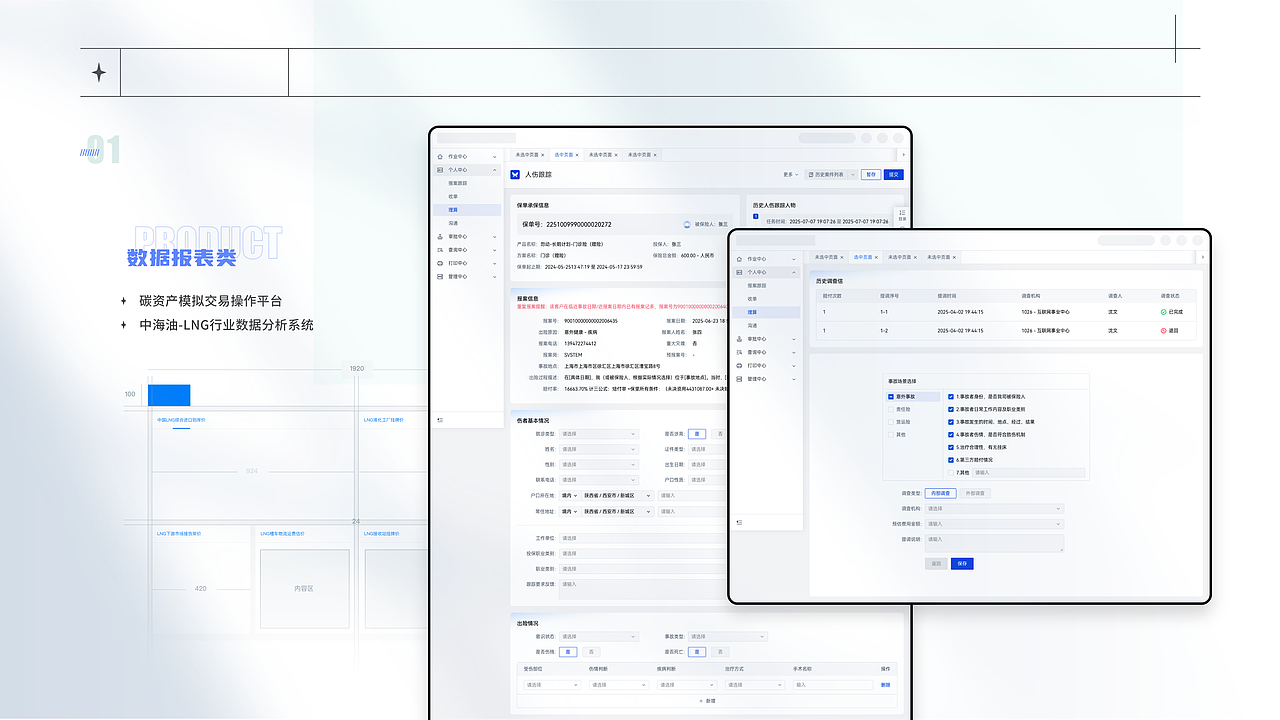The height and width of the screenshot is (720, 1280).
Task: Check the 7.其他 checkbox
Action: click(950, 472)
